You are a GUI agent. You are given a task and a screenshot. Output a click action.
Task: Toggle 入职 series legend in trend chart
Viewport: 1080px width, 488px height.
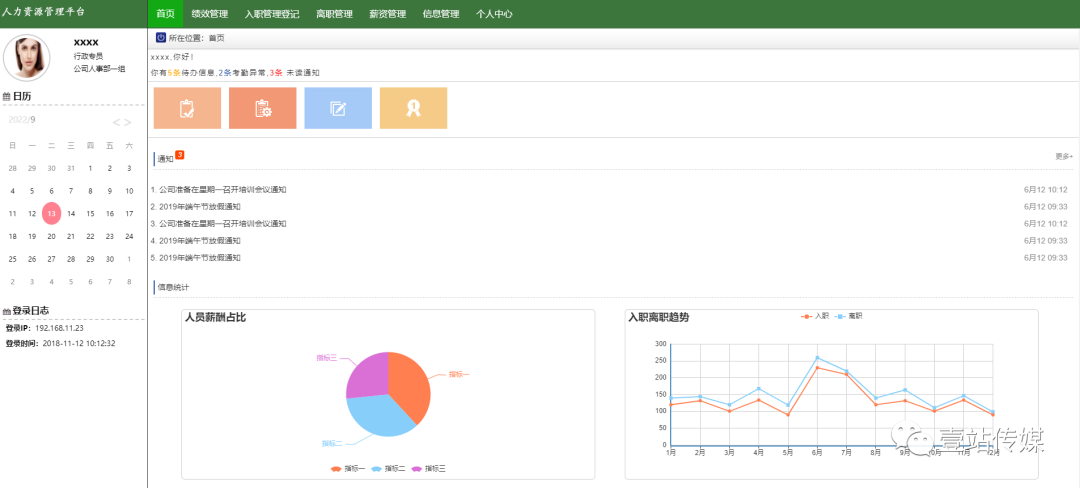(x=814, y=317)
